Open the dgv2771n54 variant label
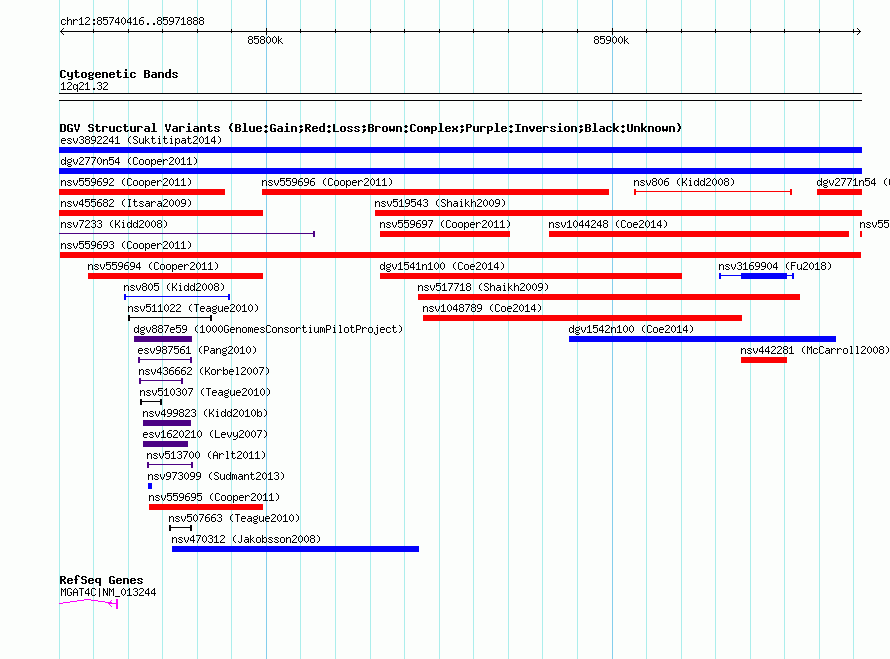Image resolution: width=890 pixels, height=659 pixels. point(853,182)
